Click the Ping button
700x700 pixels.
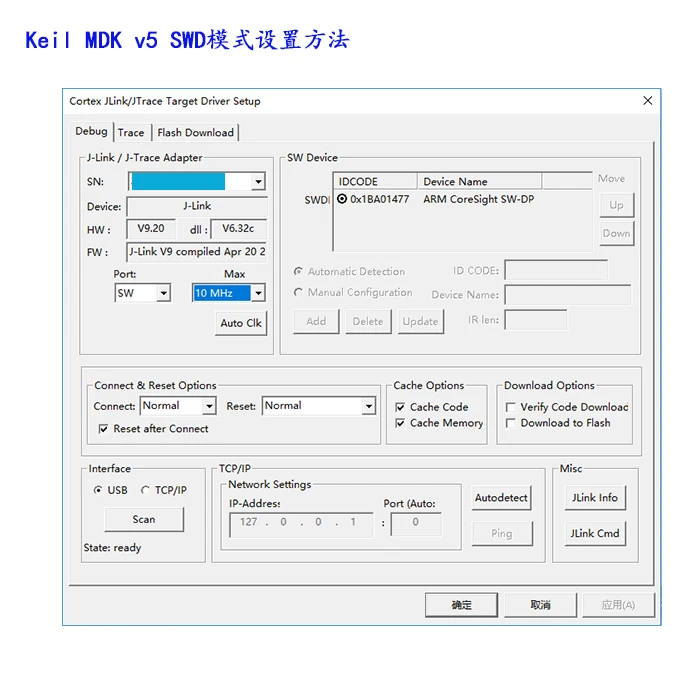click(502, 533)
